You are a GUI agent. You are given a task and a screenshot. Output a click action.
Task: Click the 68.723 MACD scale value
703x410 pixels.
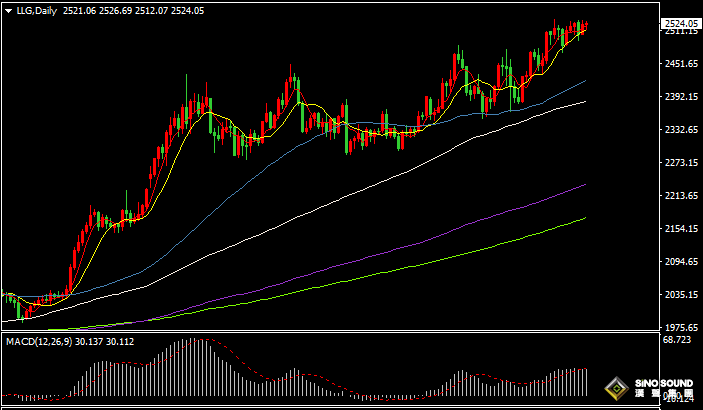click(x=678, y=342)
